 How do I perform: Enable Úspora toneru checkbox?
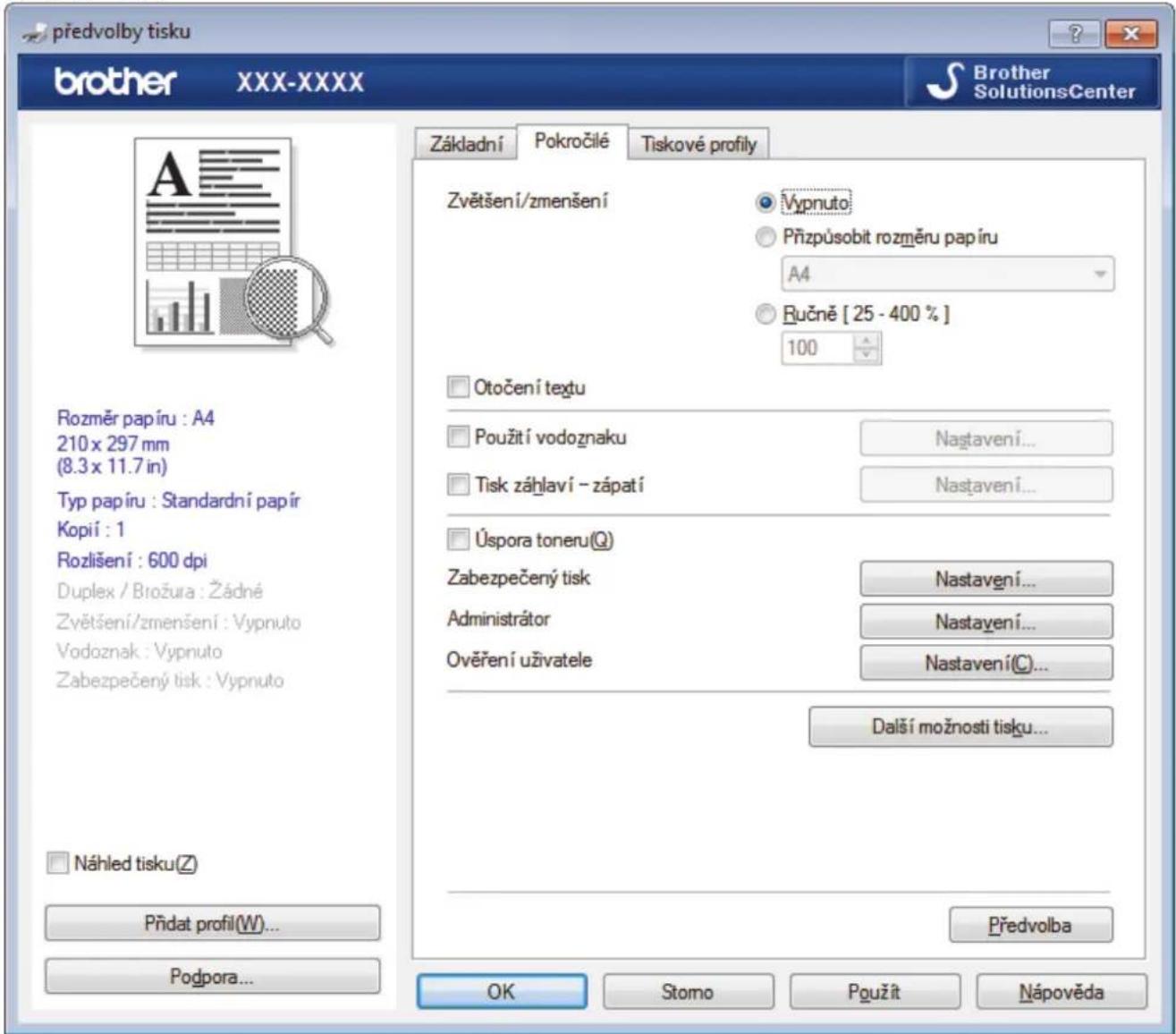tap(458, 539)
